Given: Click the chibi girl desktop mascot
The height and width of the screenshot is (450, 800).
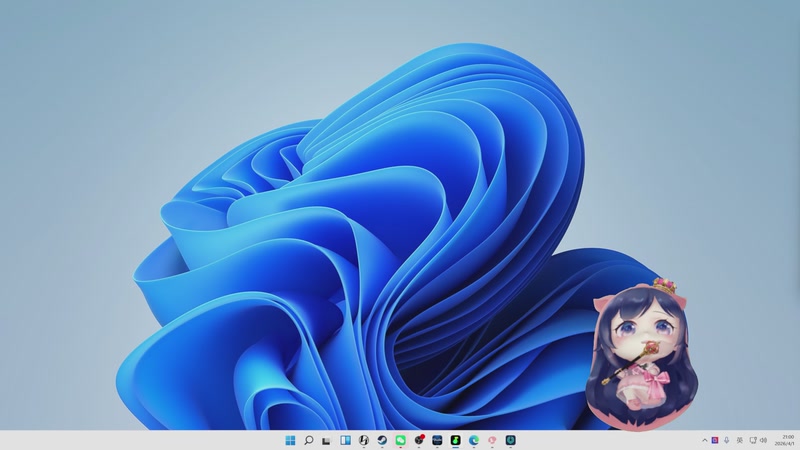Looking at the screenshot, I should pyautogui.click(x=641, y=355).
